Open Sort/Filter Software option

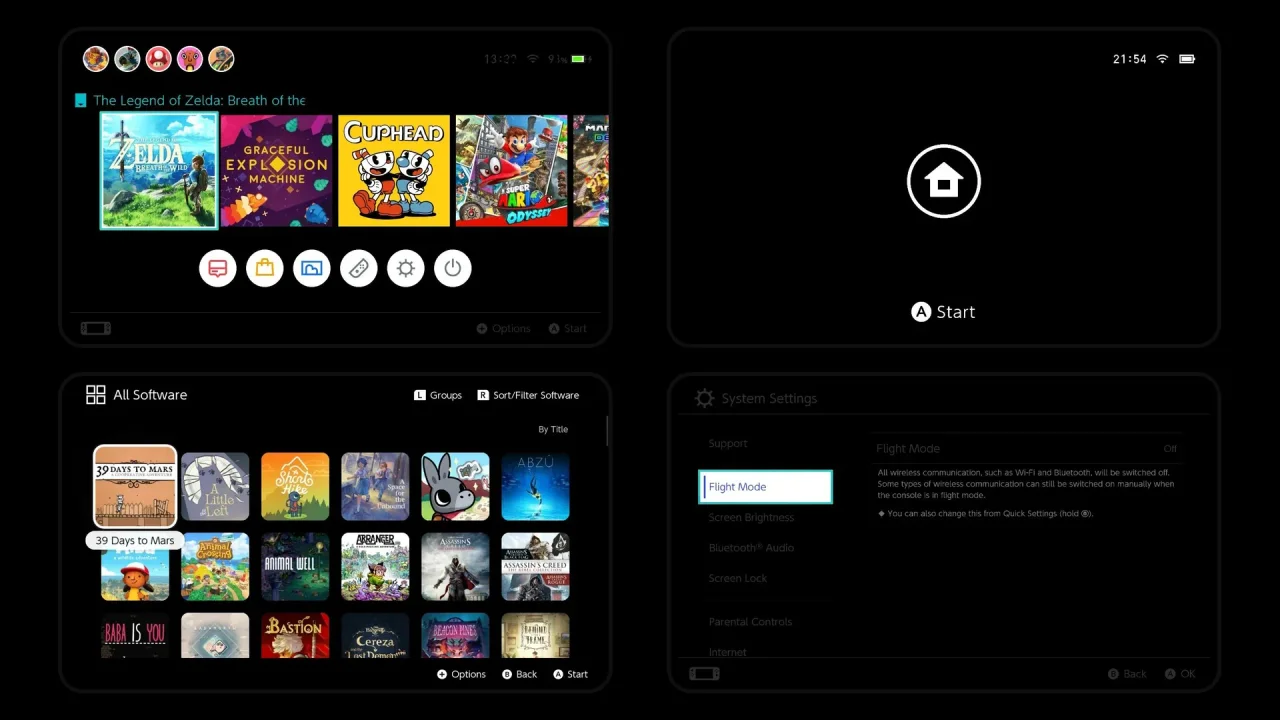pos(528,395)
